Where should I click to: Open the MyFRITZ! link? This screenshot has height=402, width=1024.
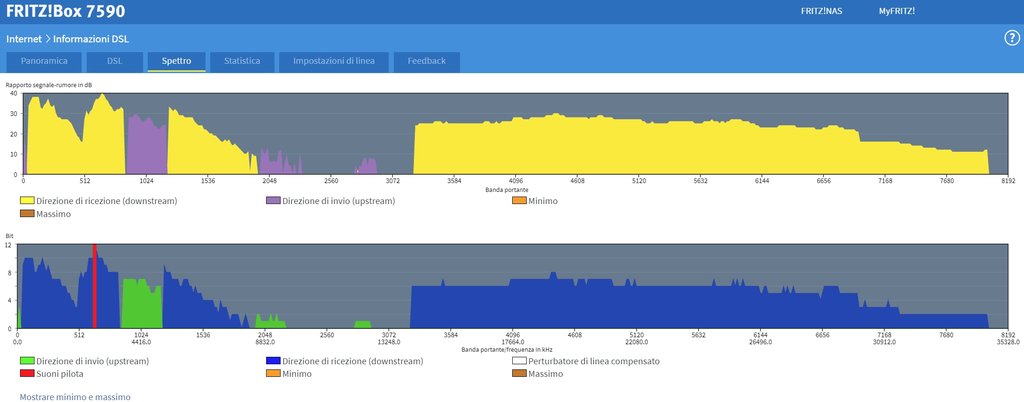(896, 11)
